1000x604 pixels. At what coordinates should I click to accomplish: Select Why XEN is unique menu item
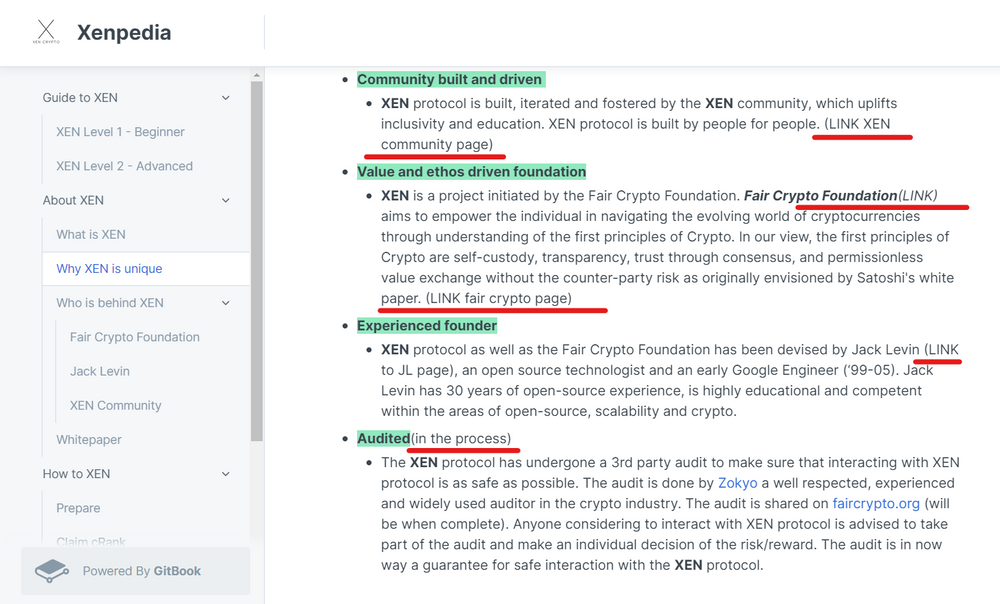(146, 269)
